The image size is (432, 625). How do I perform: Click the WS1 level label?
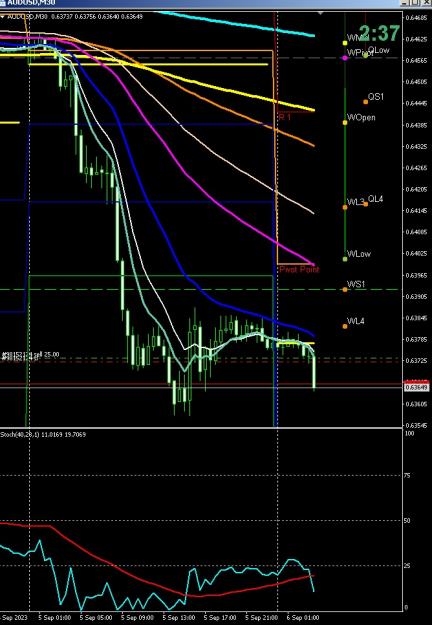[356, 284]
